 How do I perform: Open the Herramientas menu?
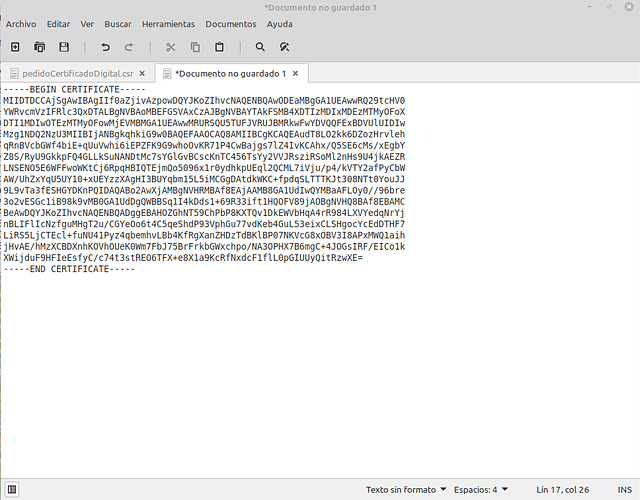click(x=169, y=24)
